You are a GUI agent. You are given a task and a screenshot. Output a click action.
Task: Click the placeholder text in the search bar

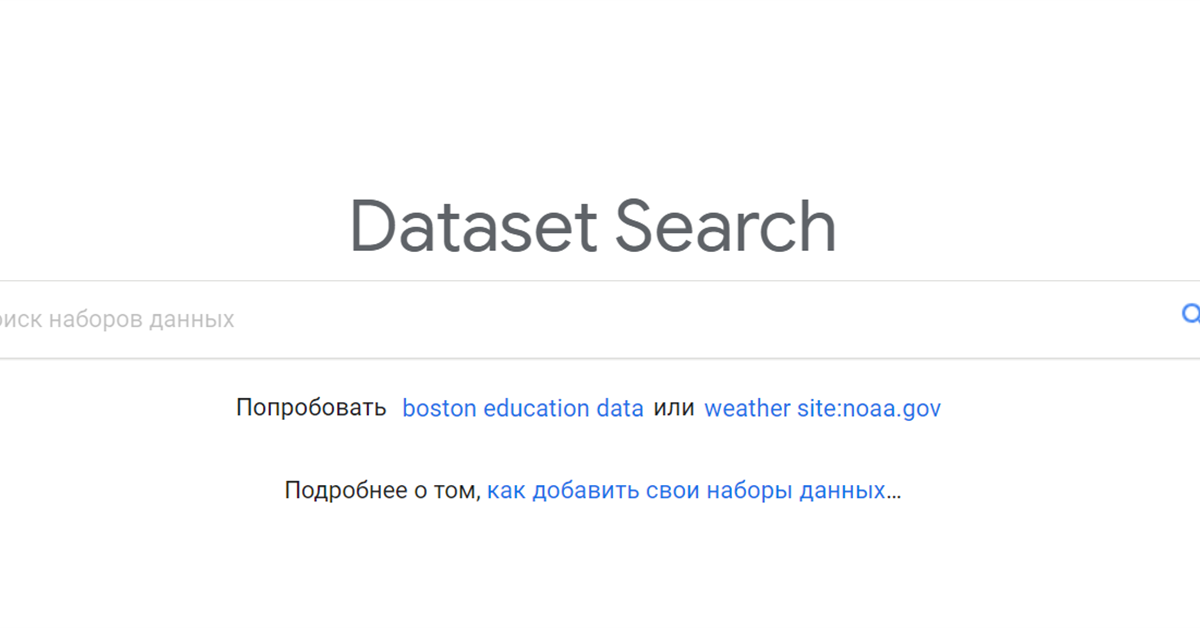click(x=120, y=319)
